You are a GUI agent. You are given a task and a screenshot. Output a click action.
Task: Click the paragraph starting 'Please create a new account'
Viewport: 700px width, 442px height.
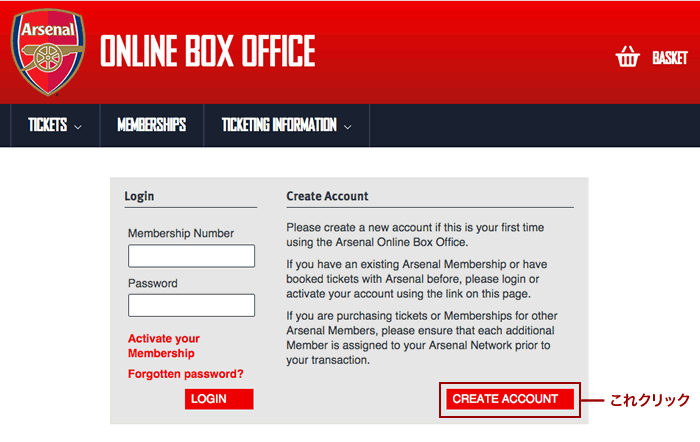pyautogui.click(x=415, y=235)
